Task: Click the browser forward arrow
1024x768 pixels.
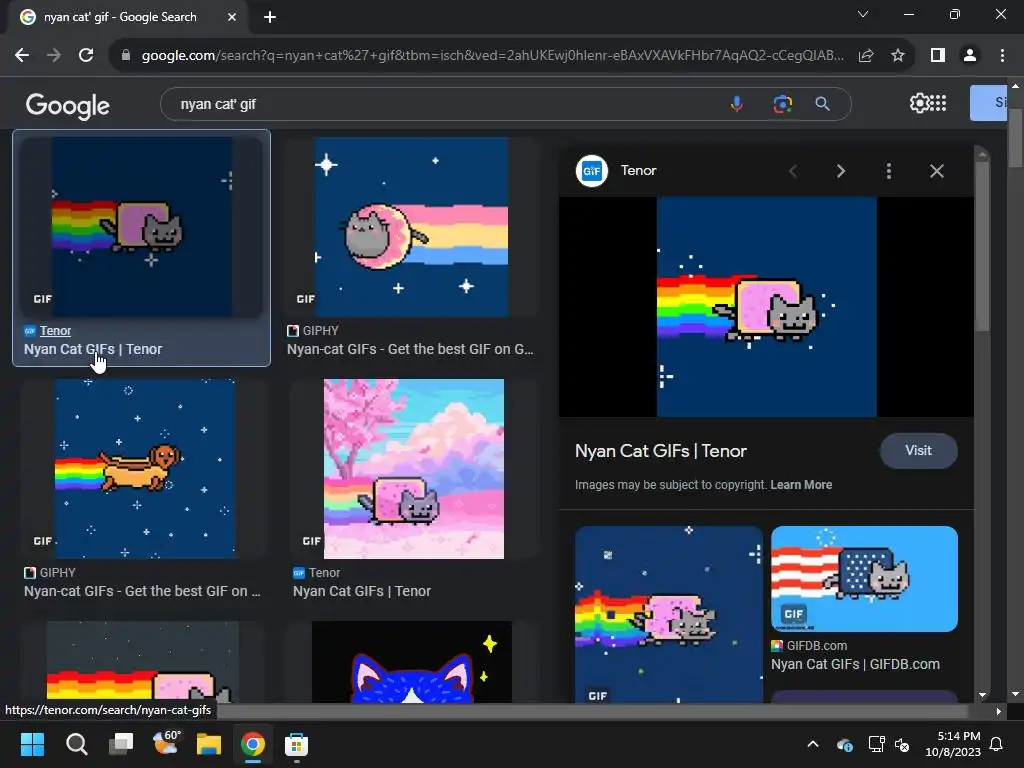Action: point(54,56)
